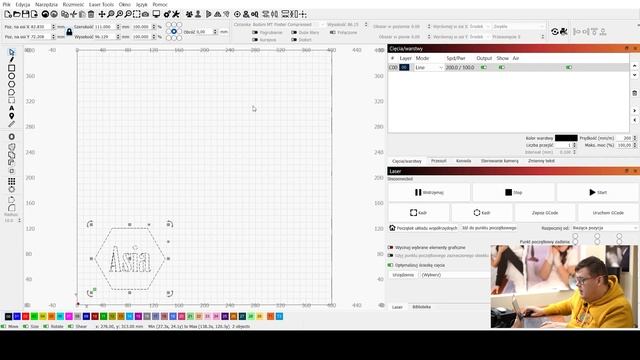Pick the black 00 palette swatch
Screen dimensions: 640x360
coord(8,316)
